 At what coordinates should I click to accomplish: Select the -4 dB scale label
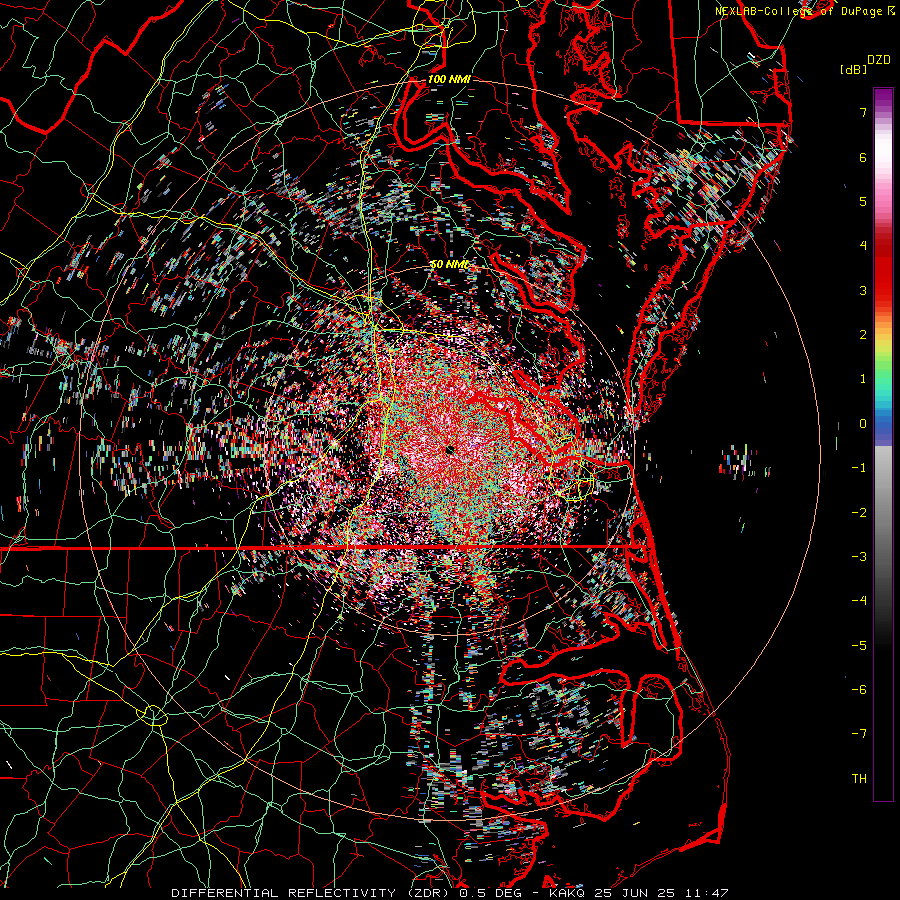tap(859, 601)
